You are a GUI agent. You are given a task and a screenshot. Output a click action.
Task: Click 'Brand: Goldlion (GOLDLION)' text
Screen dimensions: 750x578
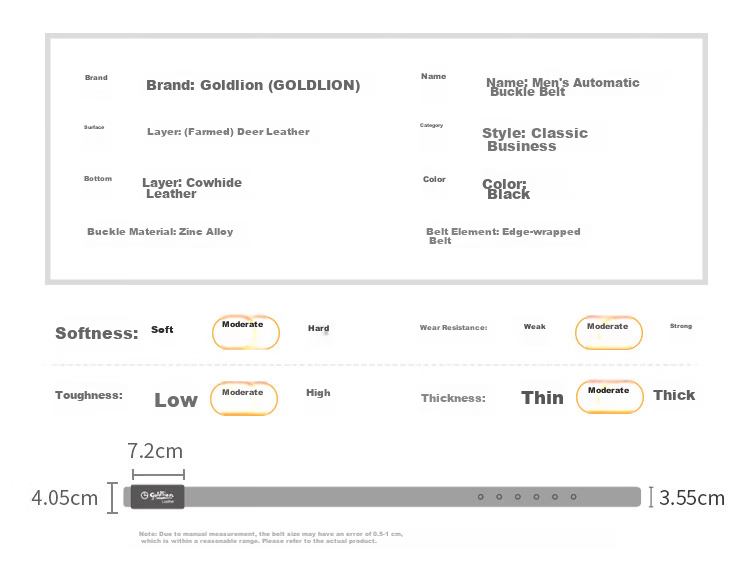click(x=253, y=85)
